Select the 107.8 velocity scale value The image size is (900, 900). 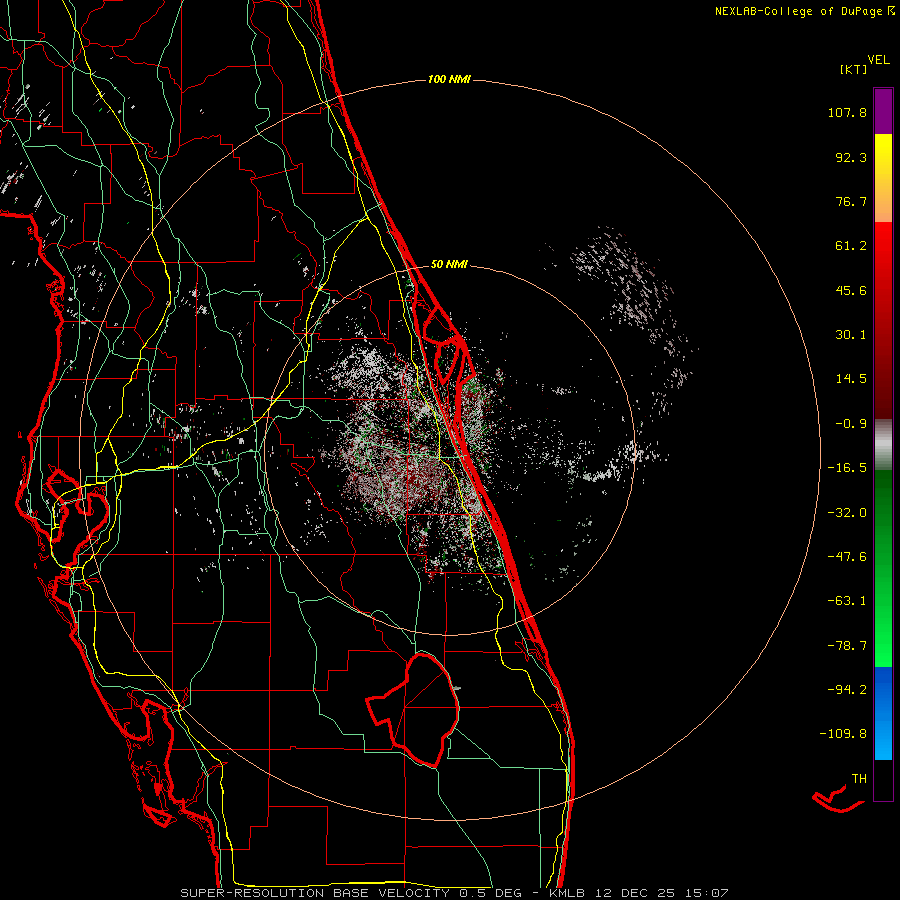[x=847, y=112]
